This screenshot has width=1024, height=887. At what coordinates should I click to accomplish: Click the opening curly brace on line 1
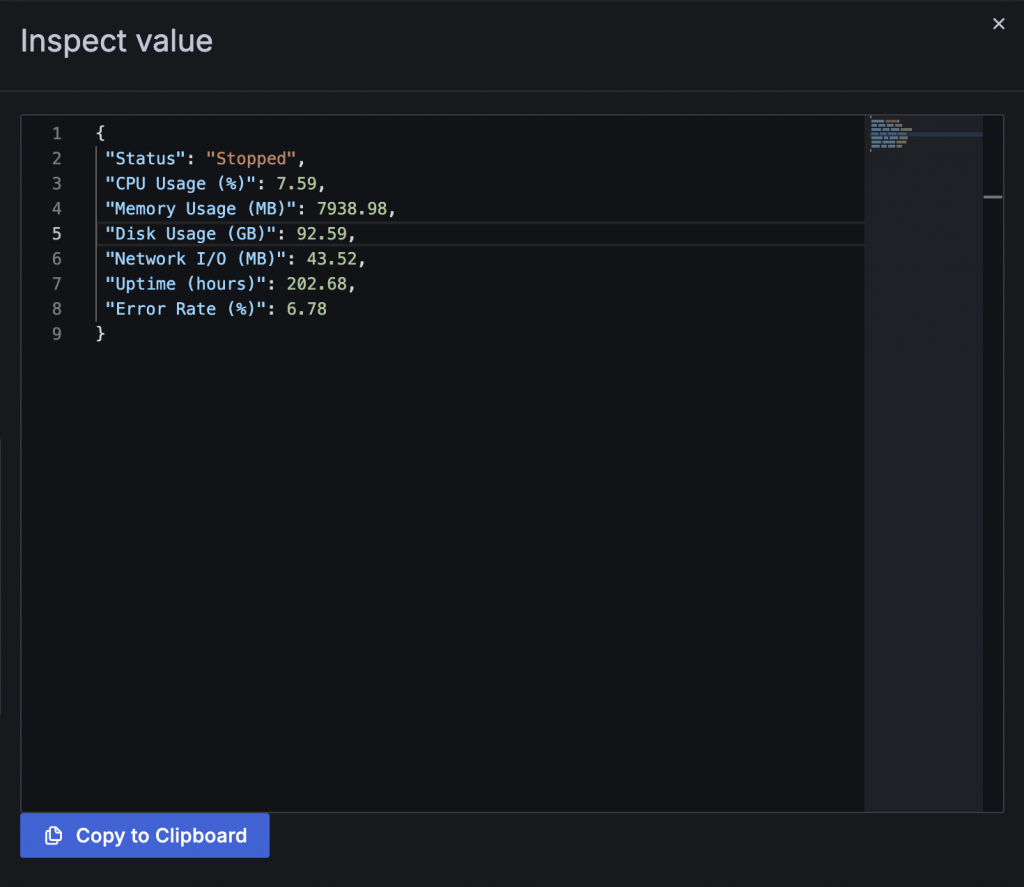[100, 133]
